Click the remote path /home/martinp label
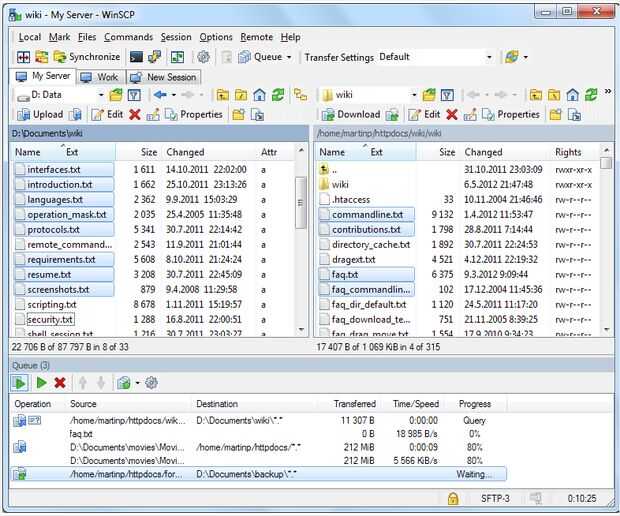The image size is (620, 516). point(379,133)
